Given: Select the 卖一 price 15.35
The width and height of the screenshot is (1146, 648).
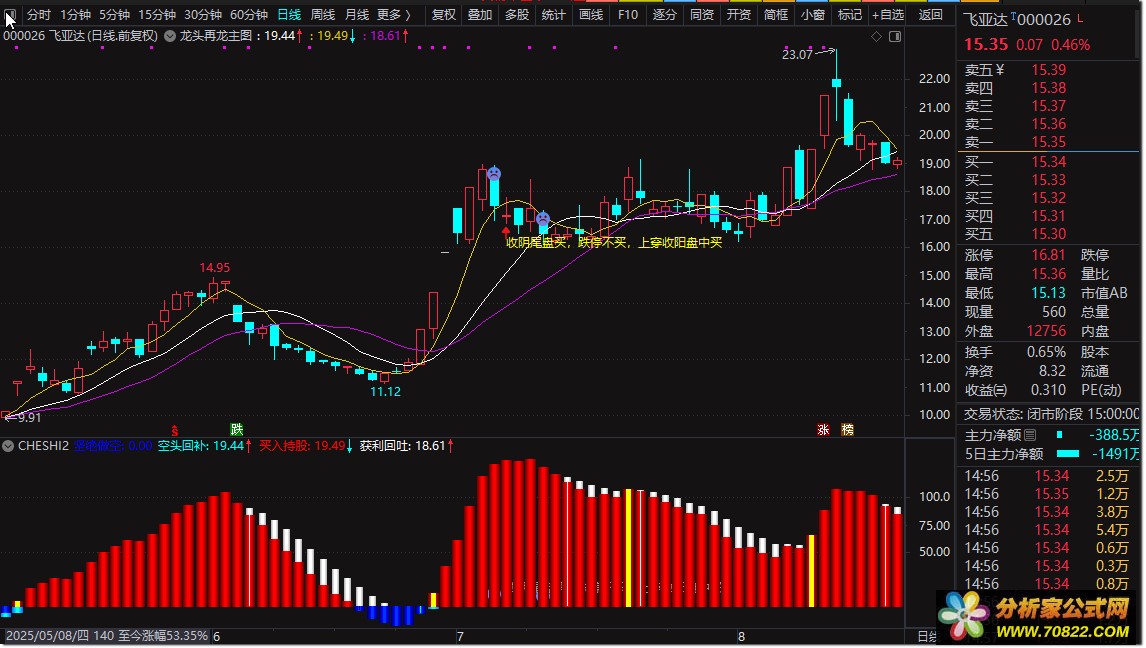Looking at the screenshot, I should (1049, 142).
